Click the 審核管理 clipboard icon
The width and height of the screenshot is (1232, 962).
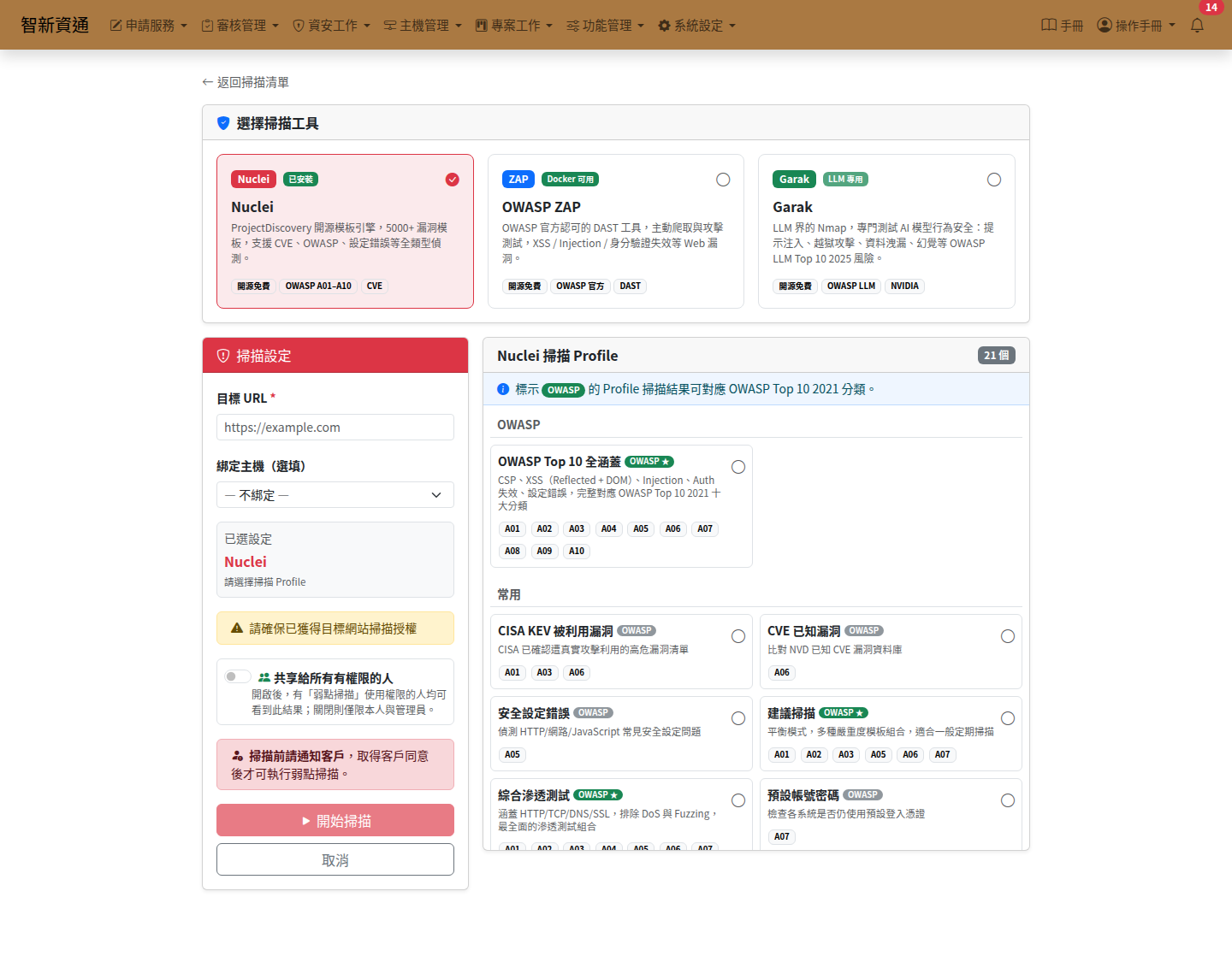point(207,26)
